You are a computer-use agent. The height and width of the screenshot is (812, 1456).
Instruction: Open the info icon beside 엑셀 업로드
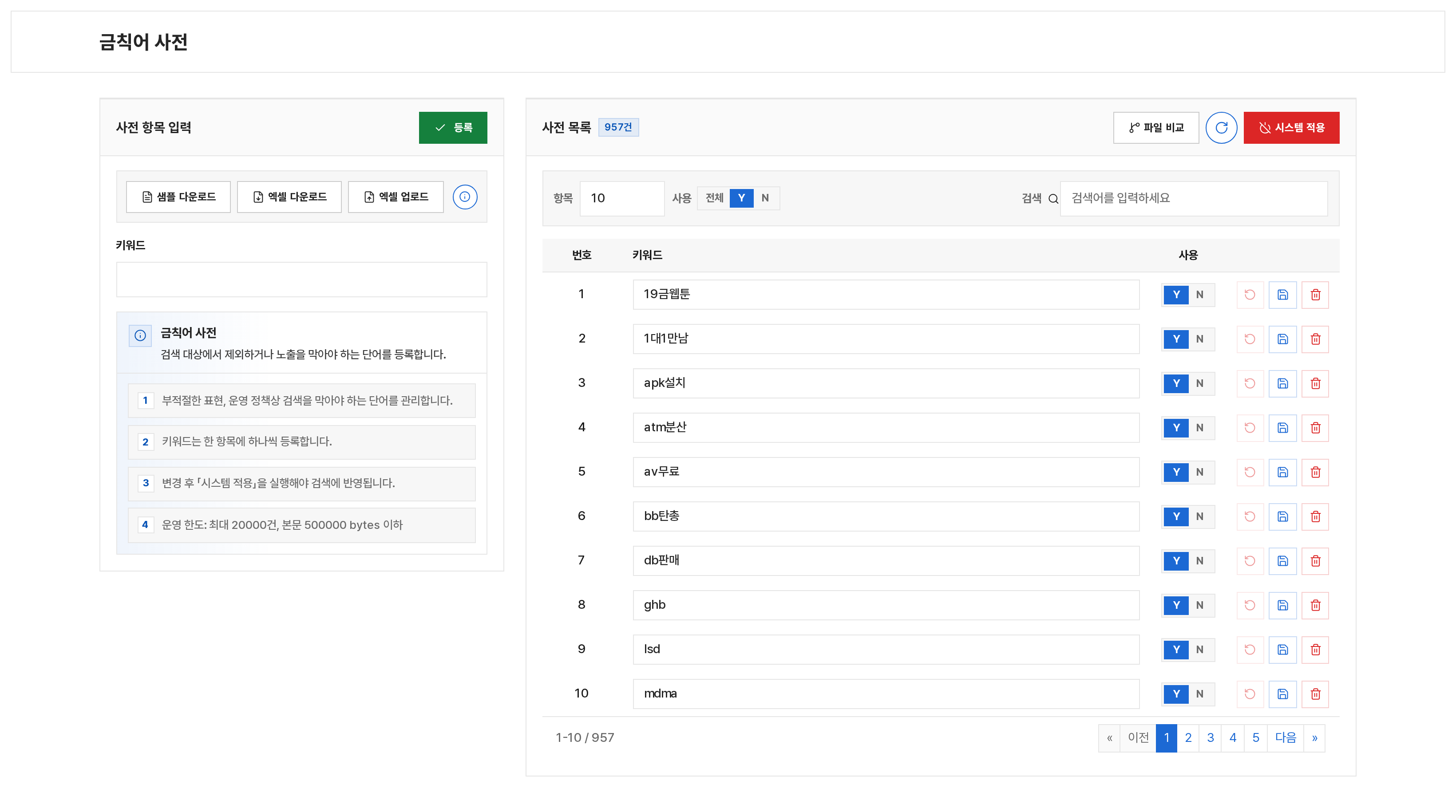[465, 197]
